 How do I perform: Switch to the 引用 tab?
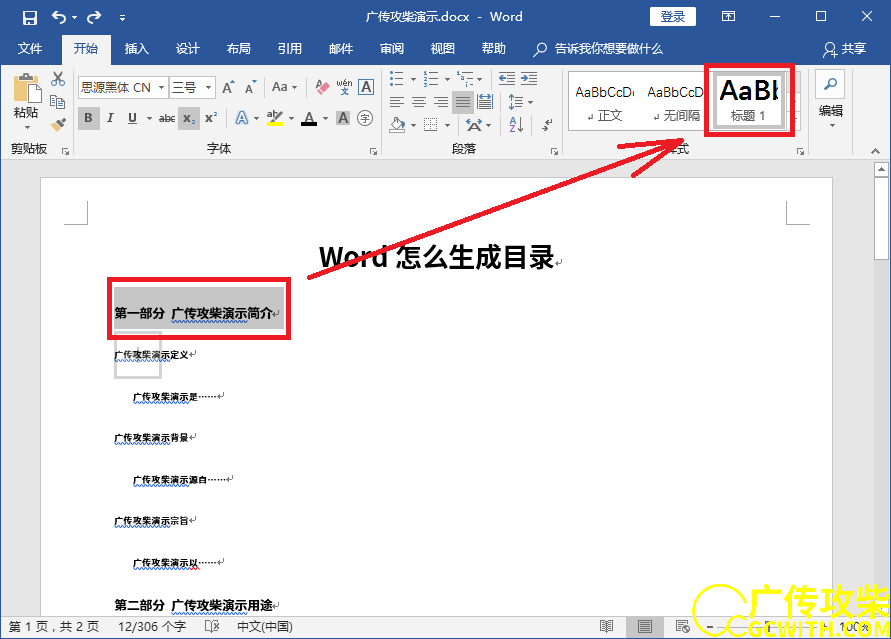[x=290, y=49]
